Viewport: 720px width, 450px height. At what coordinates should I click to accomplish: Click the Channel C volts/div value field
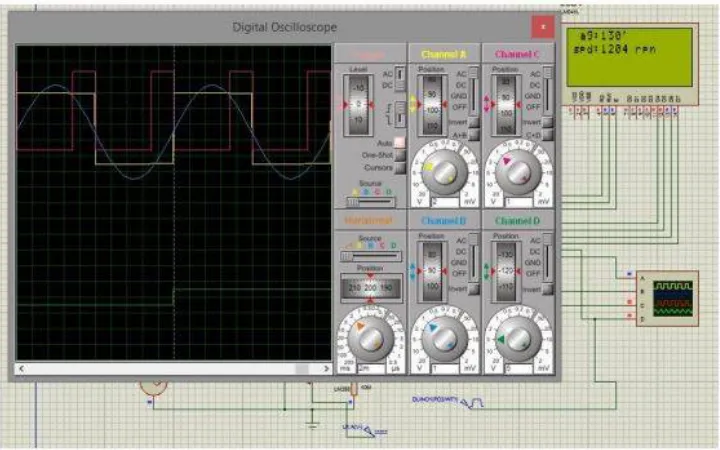click(x=519, y=202)
